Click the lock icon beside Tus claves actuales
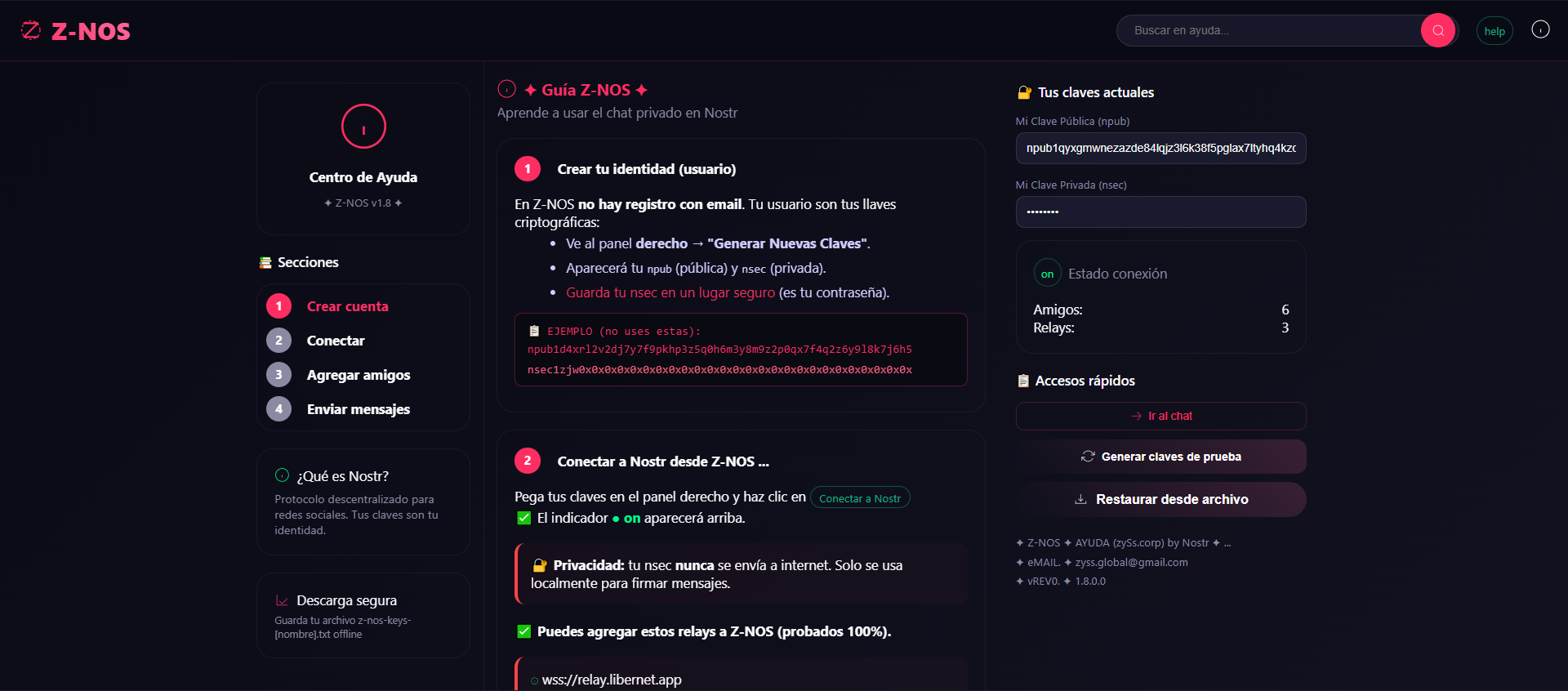The image size is (1568, 691). click(1024, 92)
